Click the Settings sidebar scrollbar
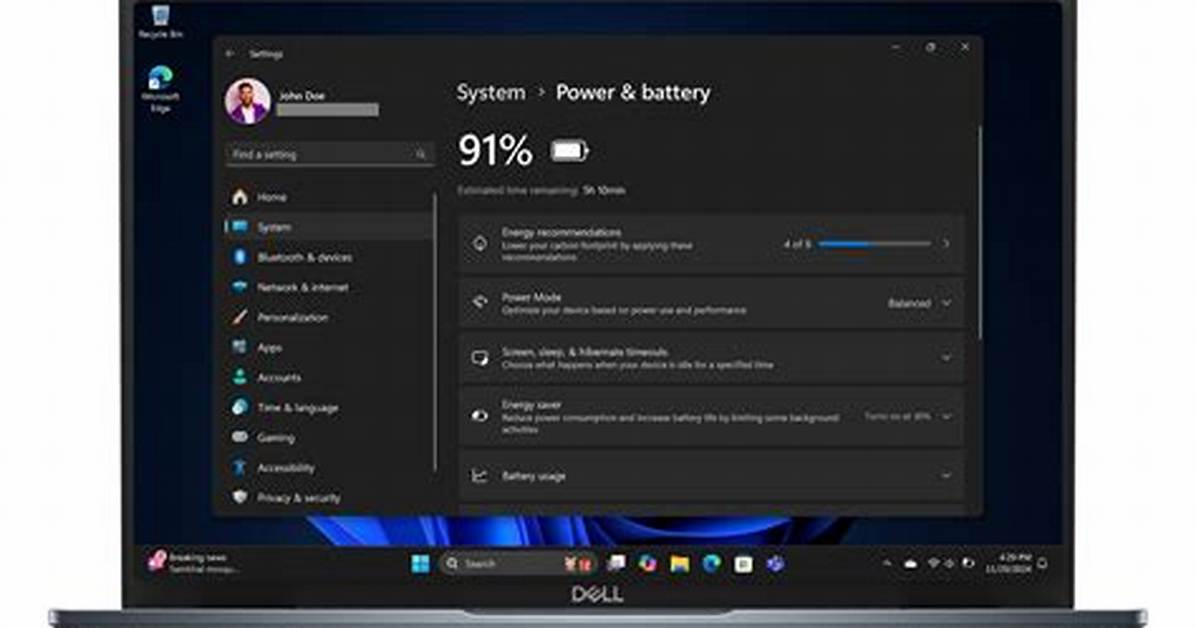Image resolution: width=1196 pixels, height=628 pixels. [x=436, y=332]
